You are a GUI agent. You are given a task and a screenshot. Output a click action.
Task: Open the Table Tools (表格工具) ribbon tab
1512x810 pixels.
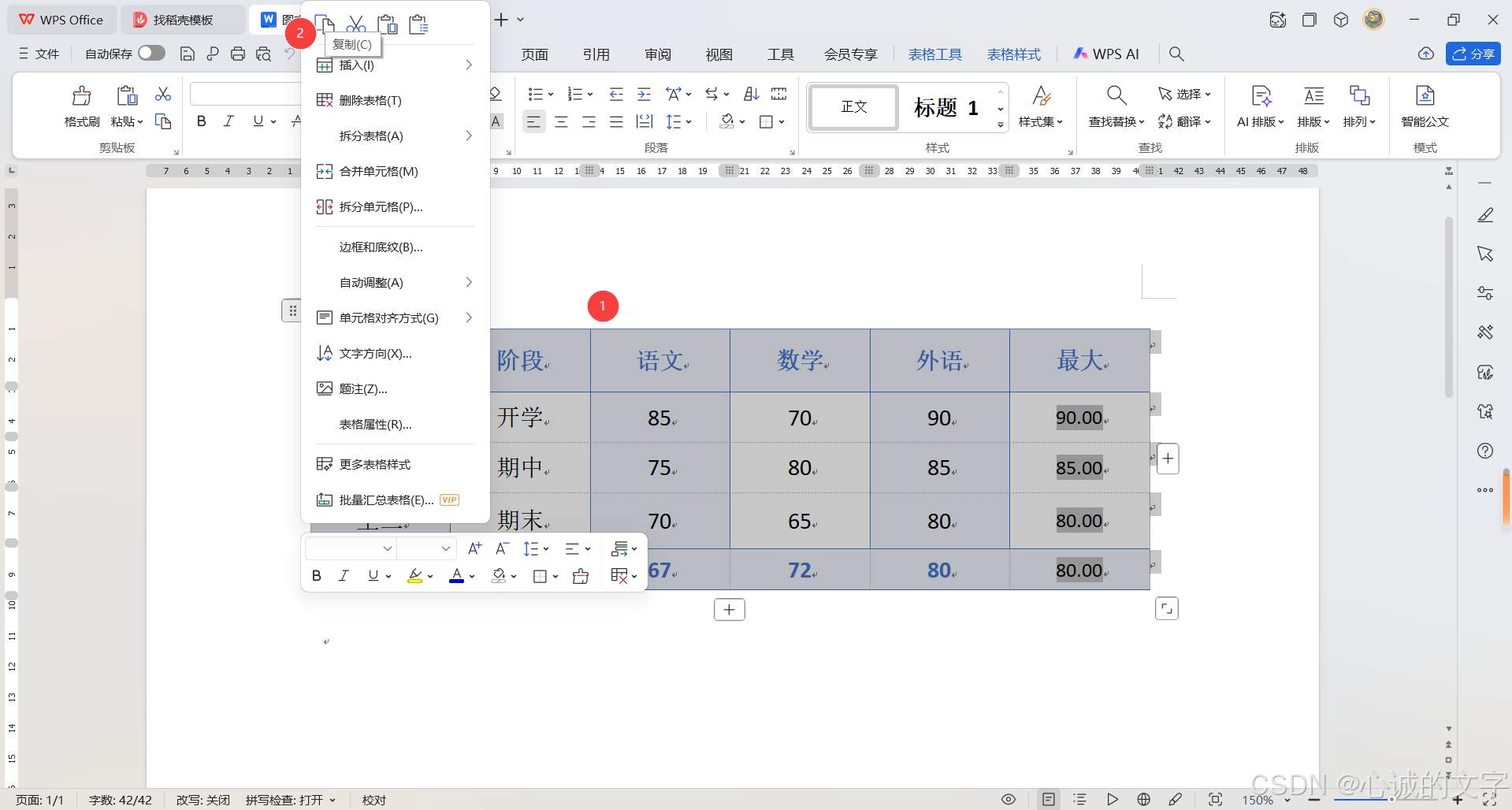(934, 54)
